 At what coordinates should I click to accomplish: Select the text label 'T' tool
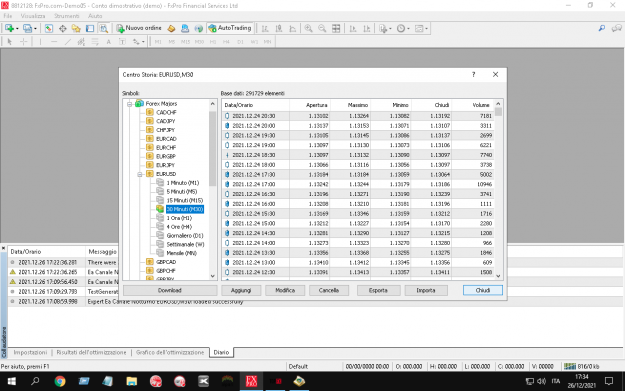click(122, 41)
